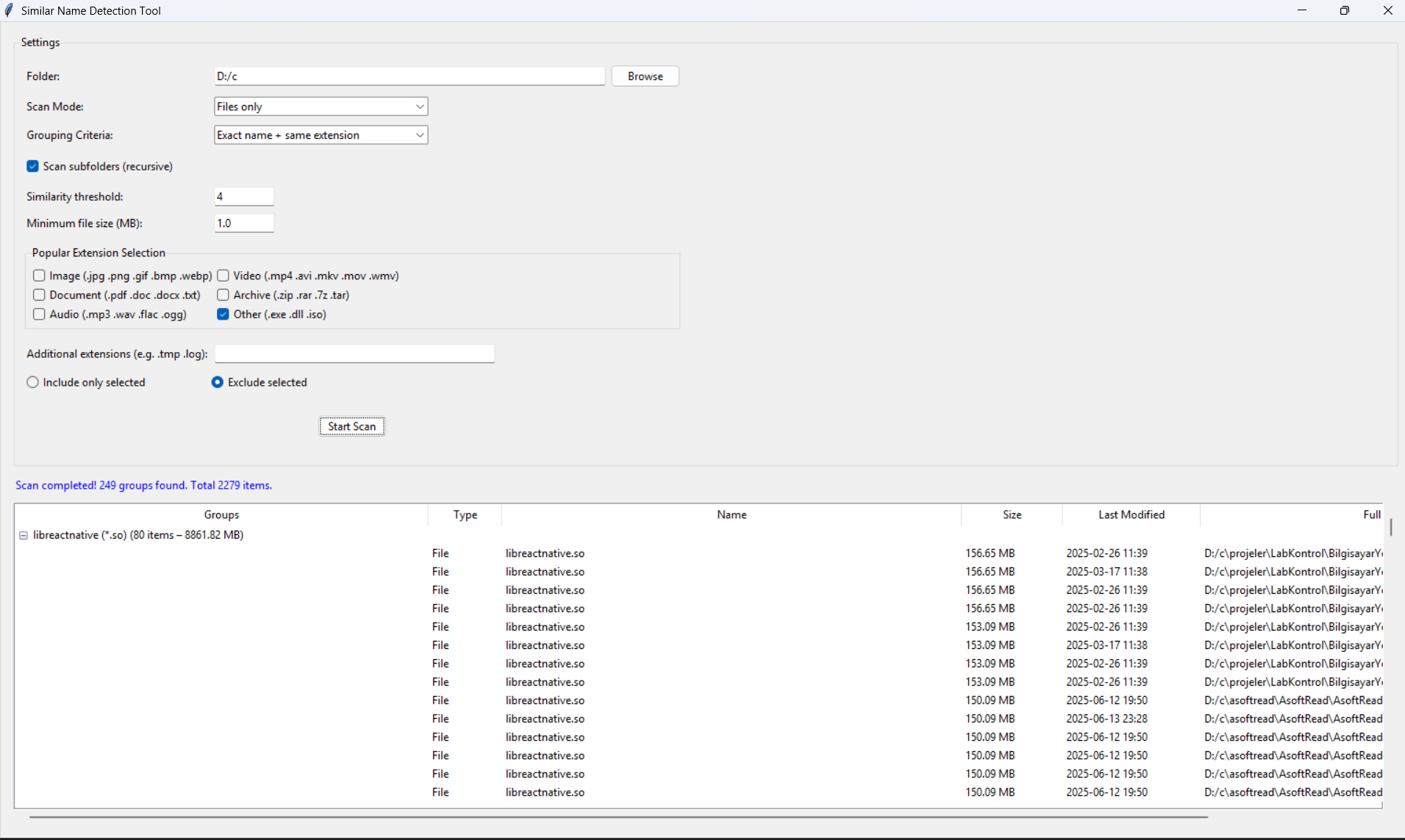This screenshot has width=1405, height=840.
Task: Select the Include only selected option
Action: click(x=32, y=381)
